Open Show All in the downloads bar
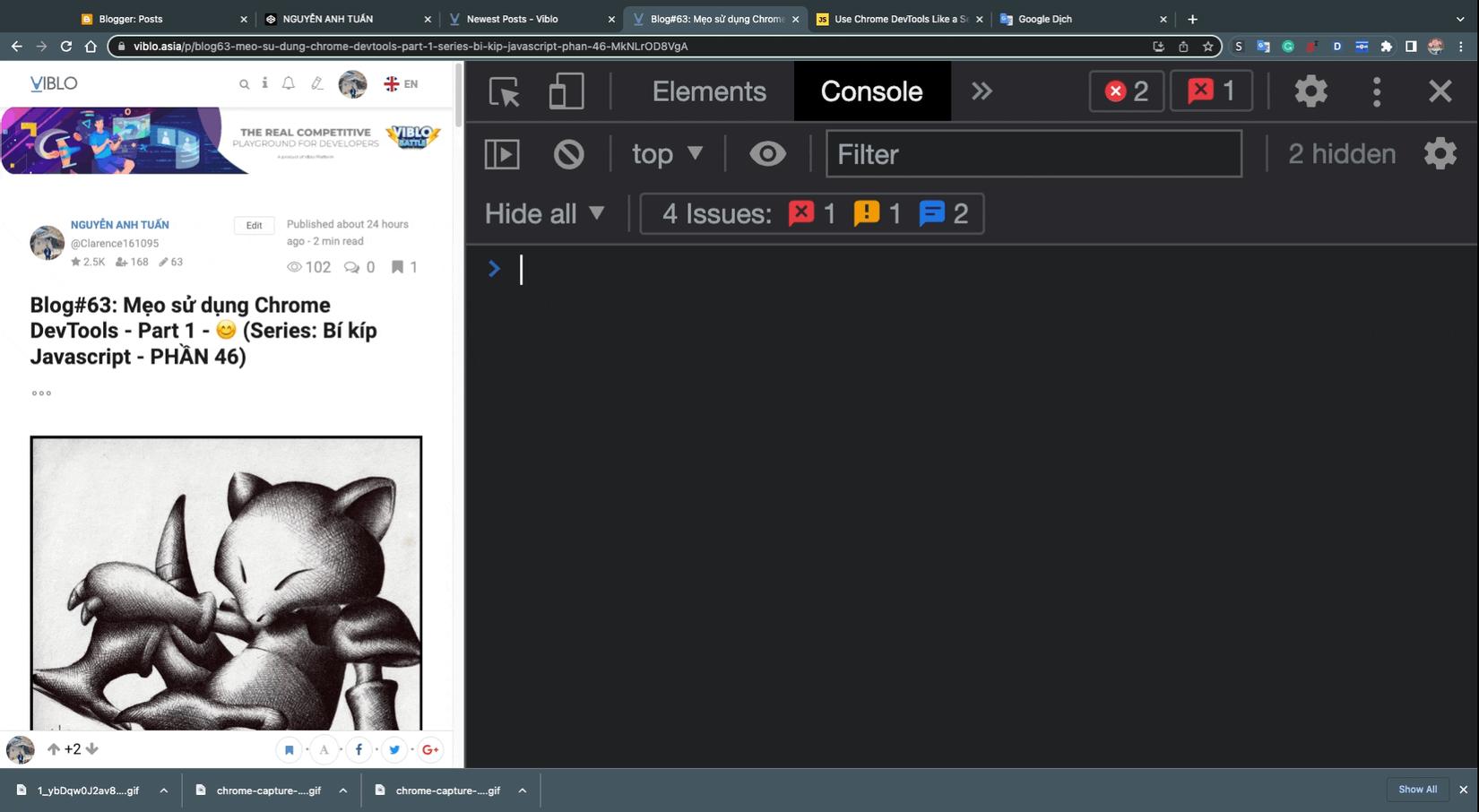Screen dimensions: 1479x812 click(x=1417, y=790)
